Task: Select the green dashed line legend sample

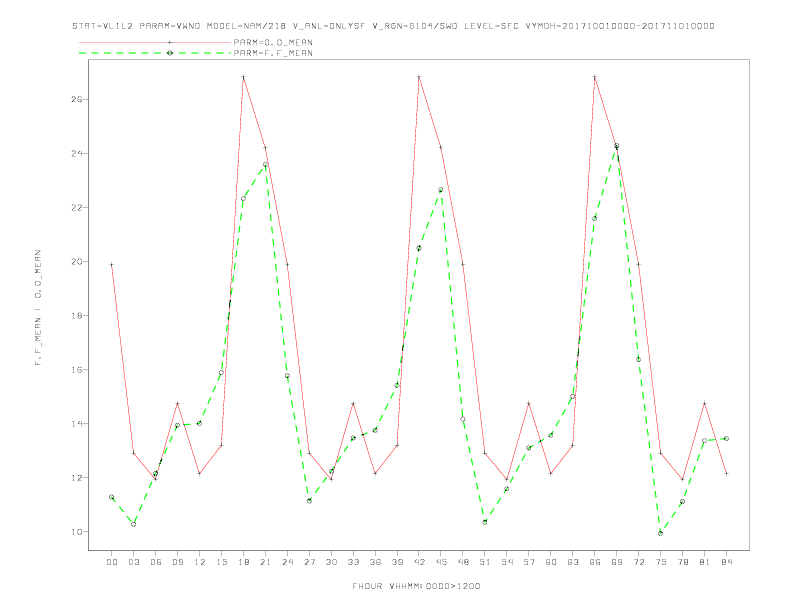Action: coord(155,53)
